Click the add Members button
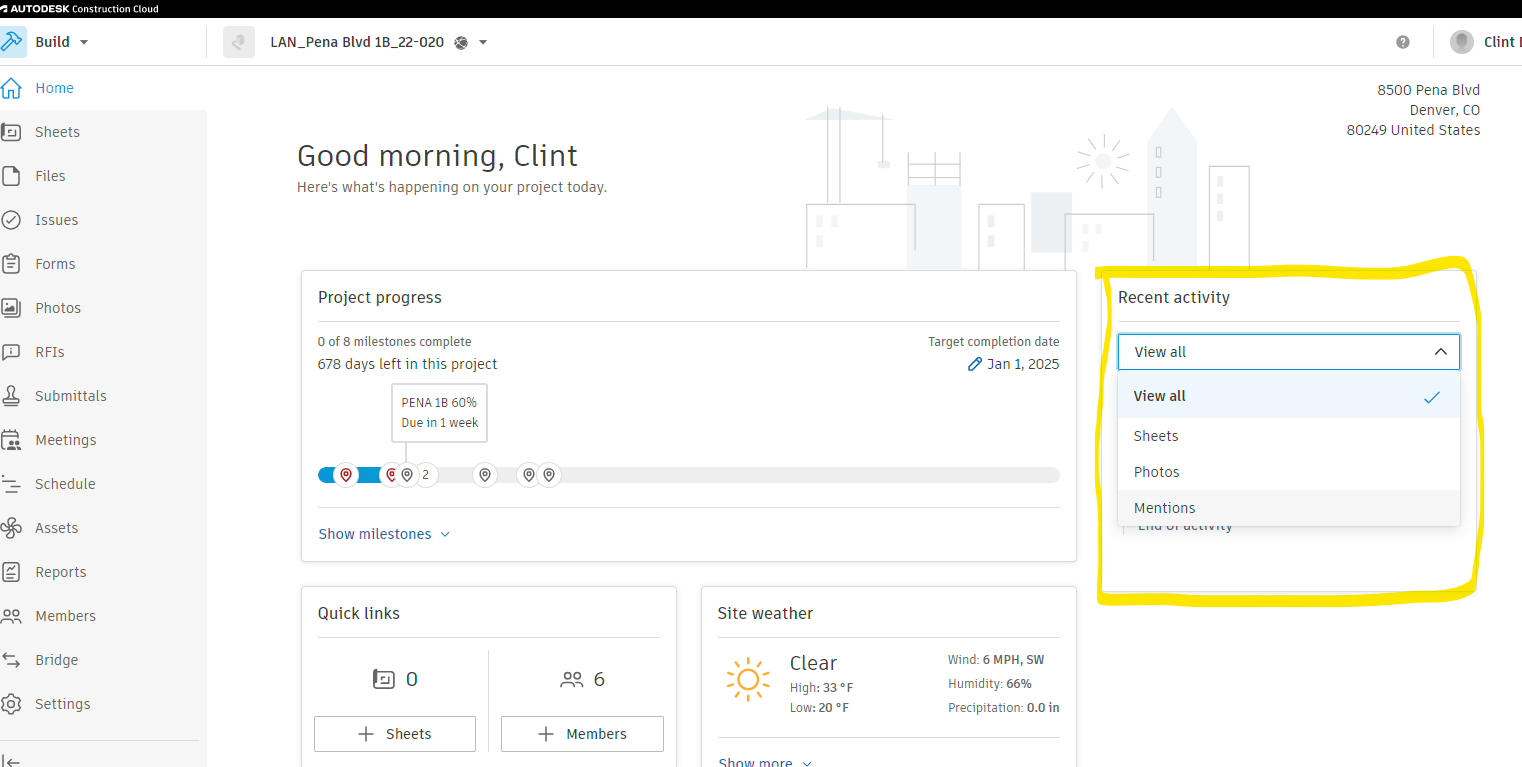This screenshot has height=767, width=1522. coord(582,734)
